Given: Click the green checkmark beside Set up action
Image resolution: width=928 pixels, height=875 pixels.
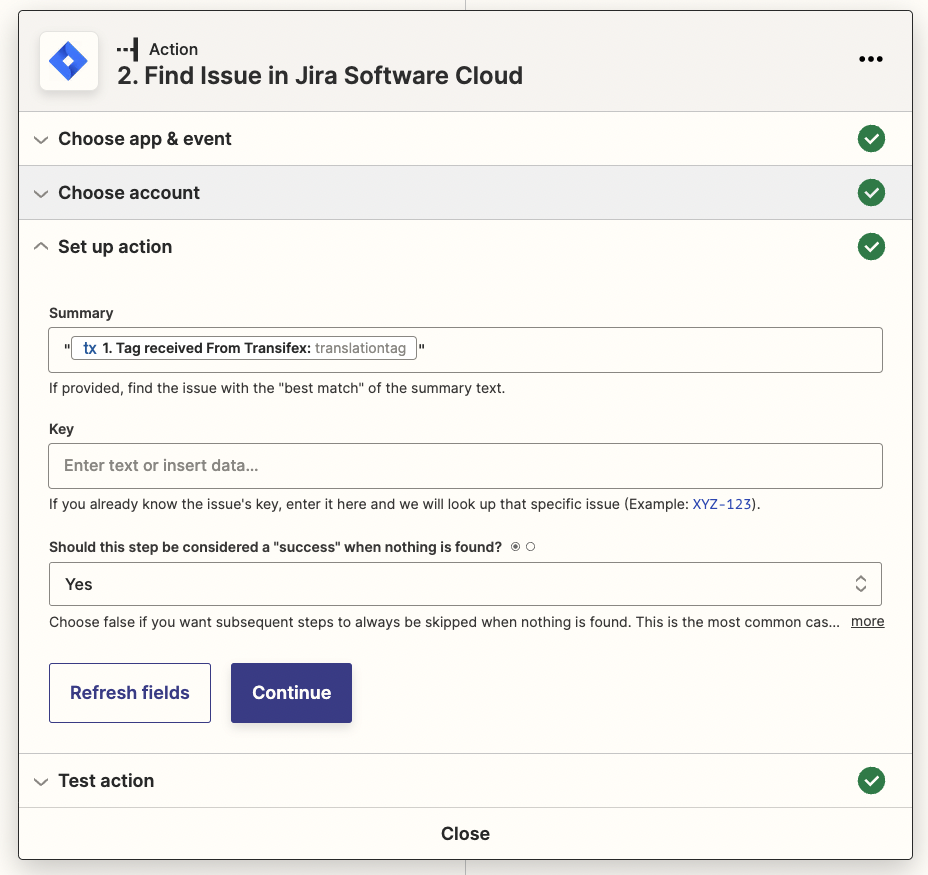Looking at the screenshot, I should (871, 246).
